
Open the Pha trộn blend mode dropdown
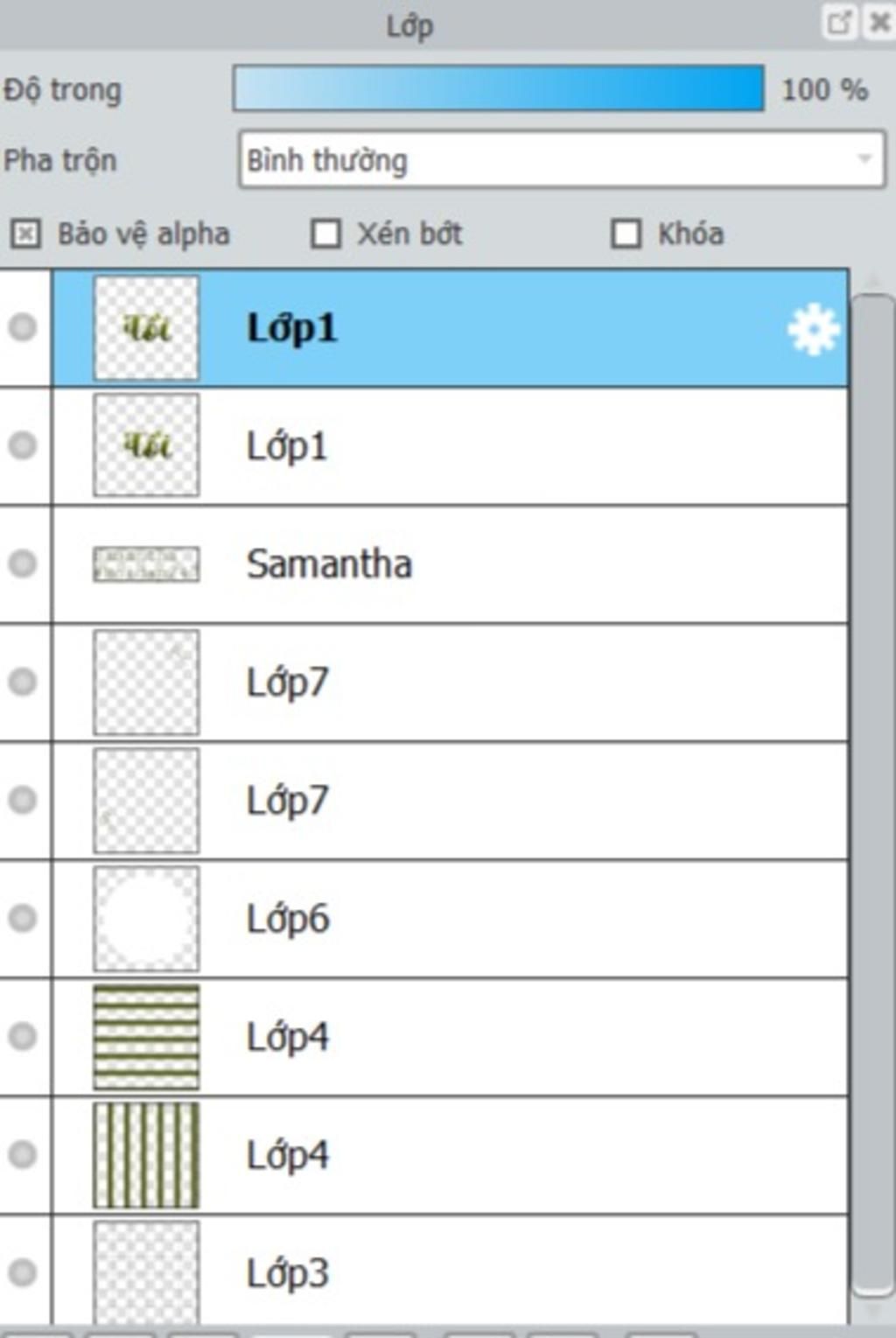(561, 159)
